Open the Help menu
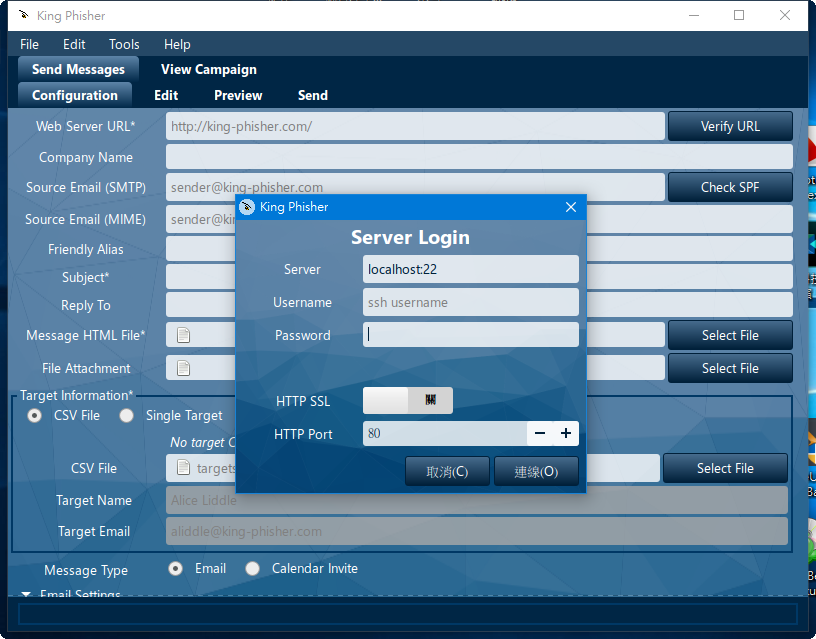 [177, 44]
